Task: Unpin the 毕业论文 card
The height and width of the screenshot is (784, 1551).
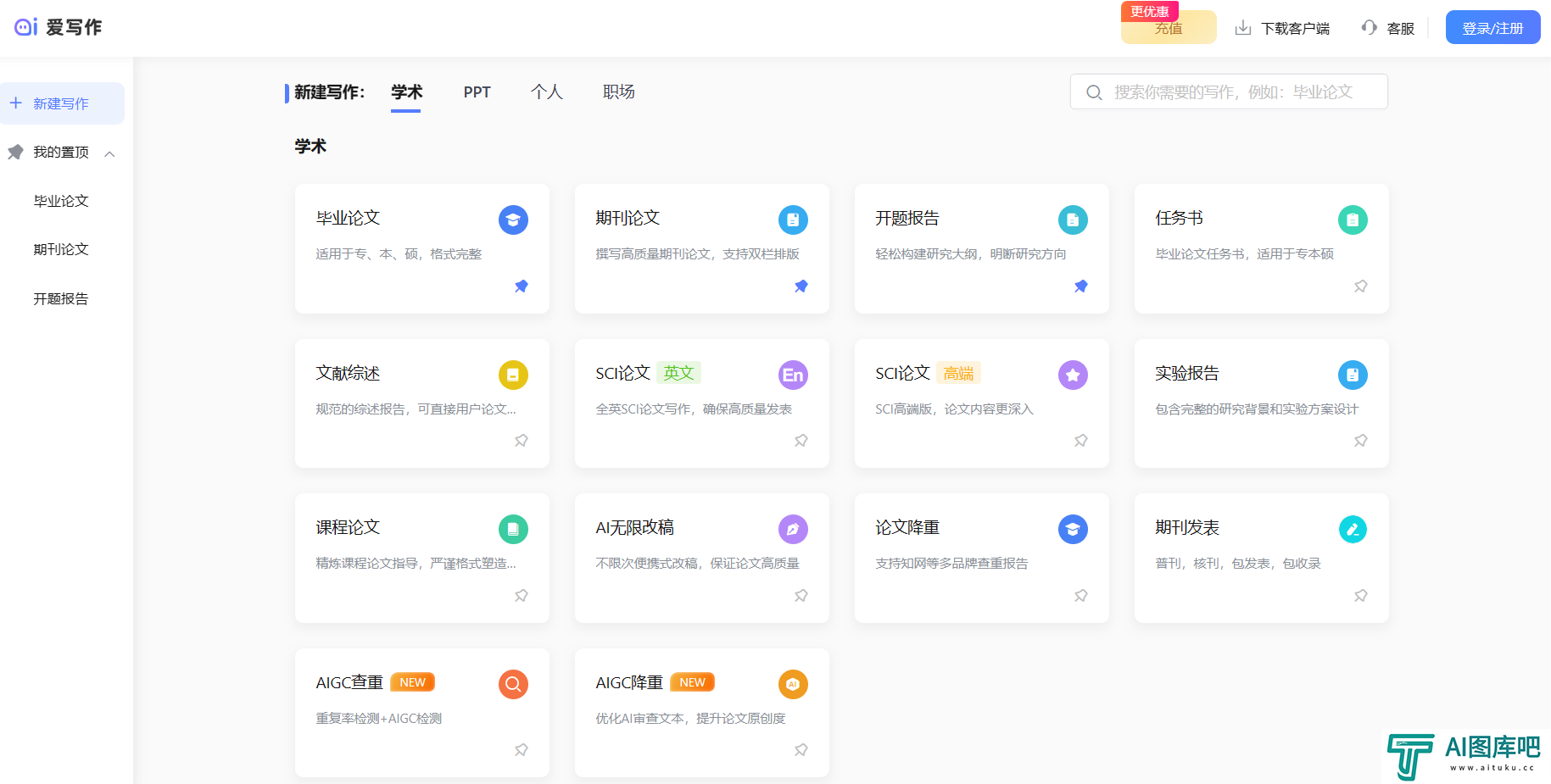Action: 522,286
